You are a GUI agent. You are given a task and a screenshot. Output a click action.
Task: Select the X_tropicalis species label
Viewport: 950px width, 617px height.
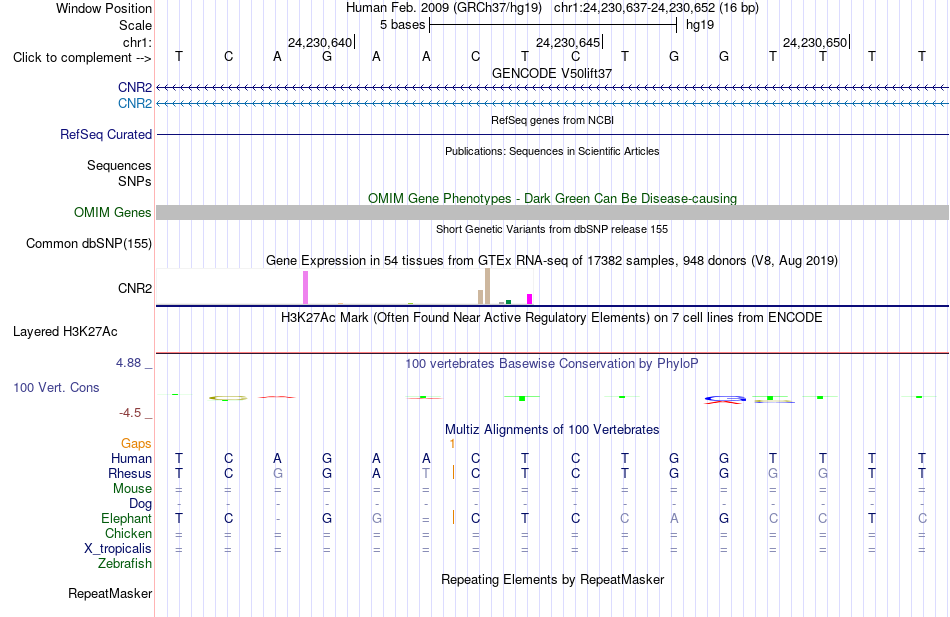coord(118,549)
